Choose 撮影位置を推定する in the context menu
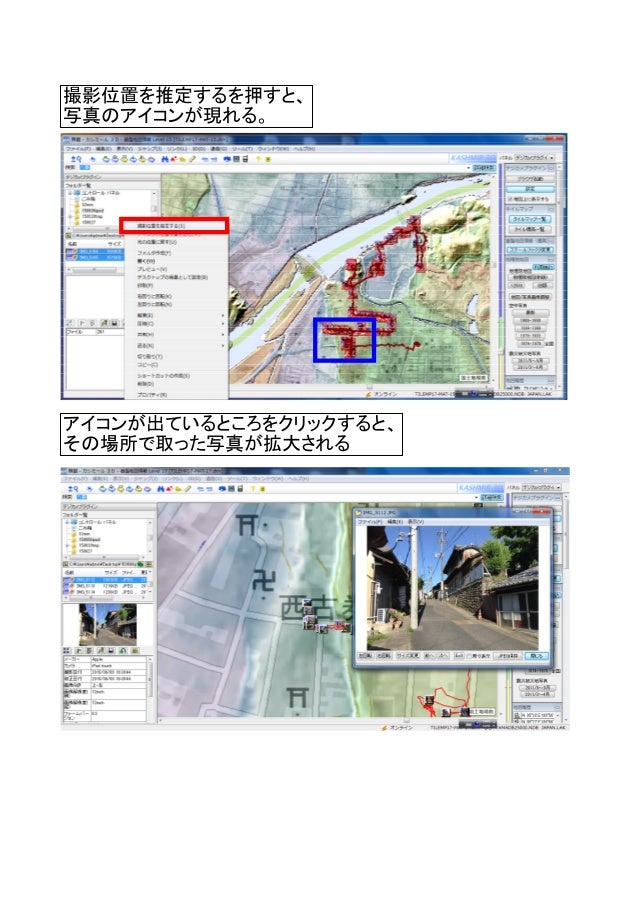The height and width of the screenshot is (903, 638). point(161,226)
